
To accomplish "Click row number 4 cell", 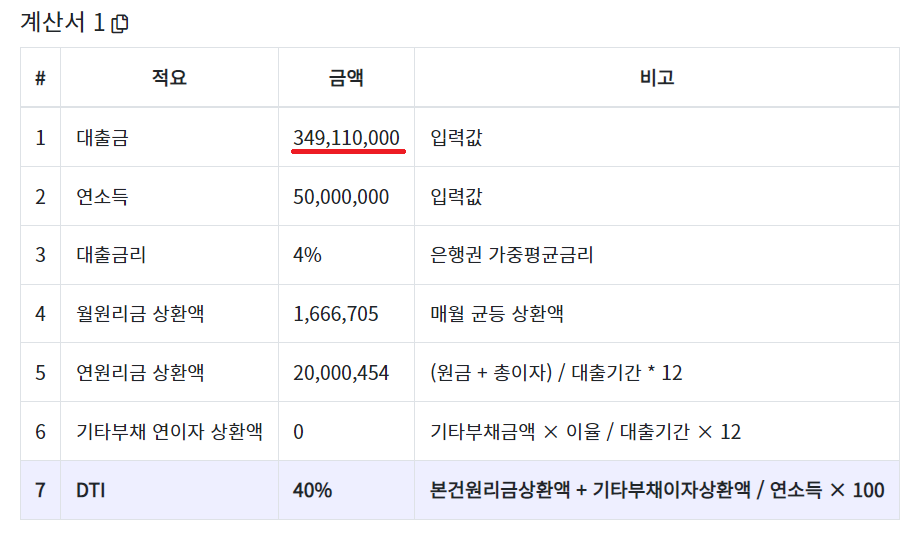I will pos(40,313).
